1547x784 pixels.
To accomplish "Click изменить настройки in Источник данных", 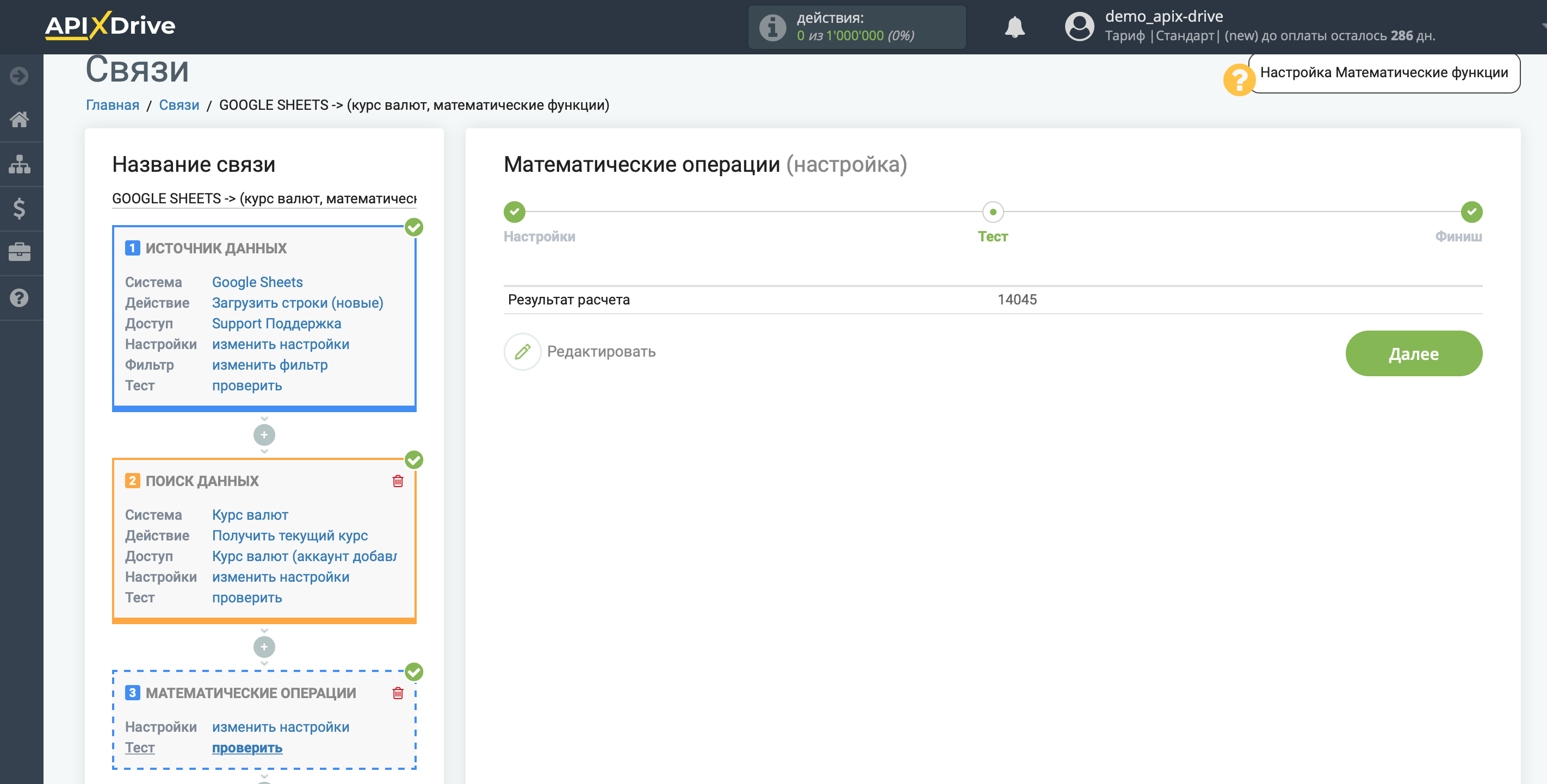I will pyautogui.click(x=281, y=345).
